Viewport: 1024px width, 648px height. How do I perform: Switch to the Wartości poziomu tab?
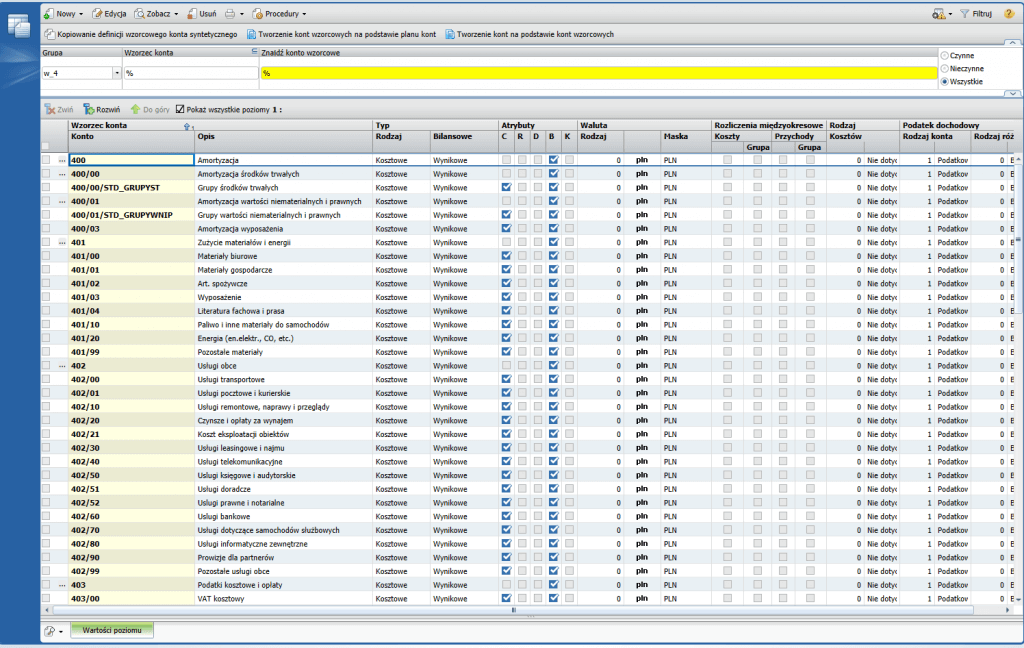pos(111,630)
